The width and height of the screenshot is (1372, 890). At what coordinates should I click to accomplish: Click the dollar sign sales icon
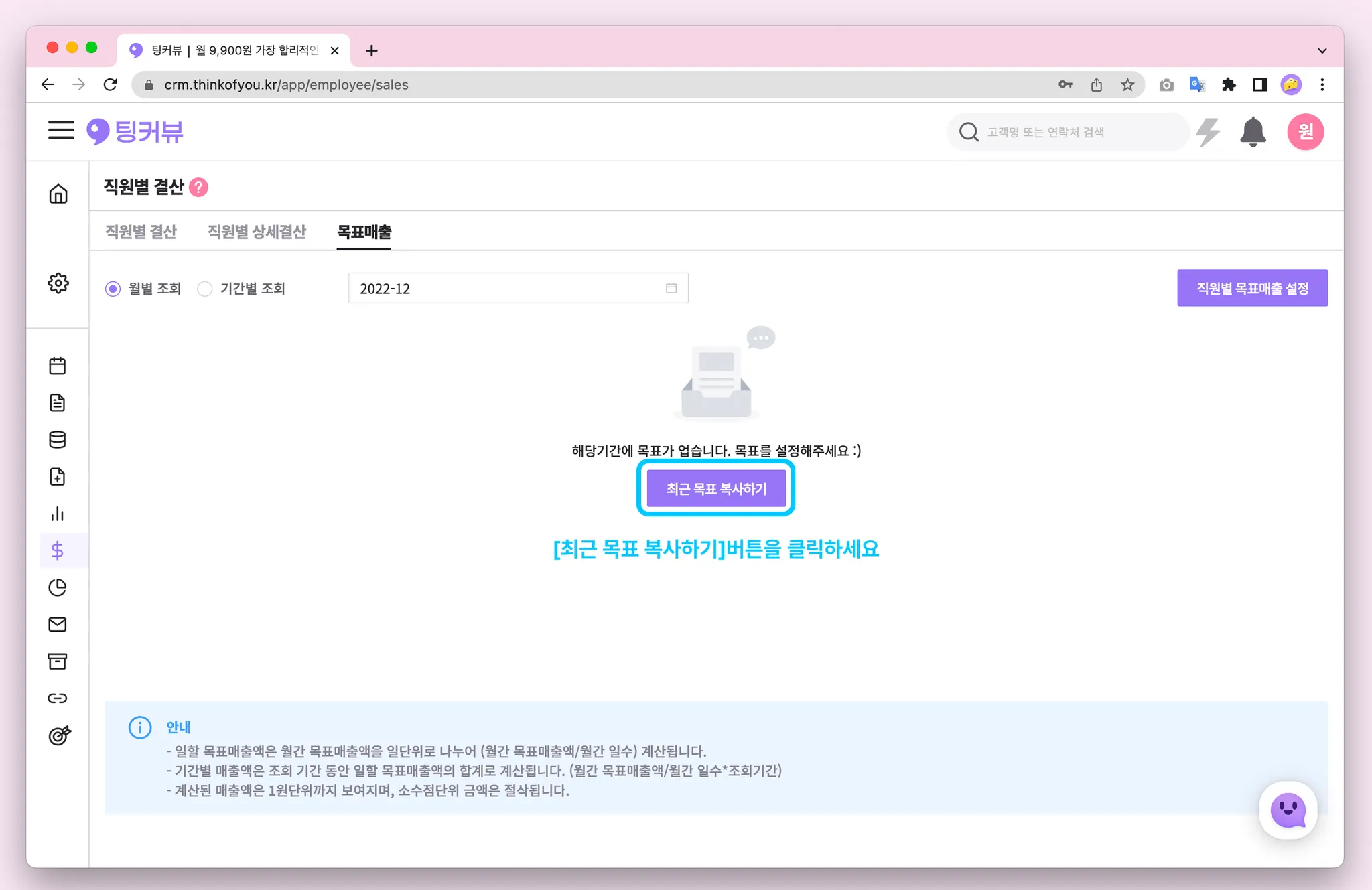click(x=58, y=550)
